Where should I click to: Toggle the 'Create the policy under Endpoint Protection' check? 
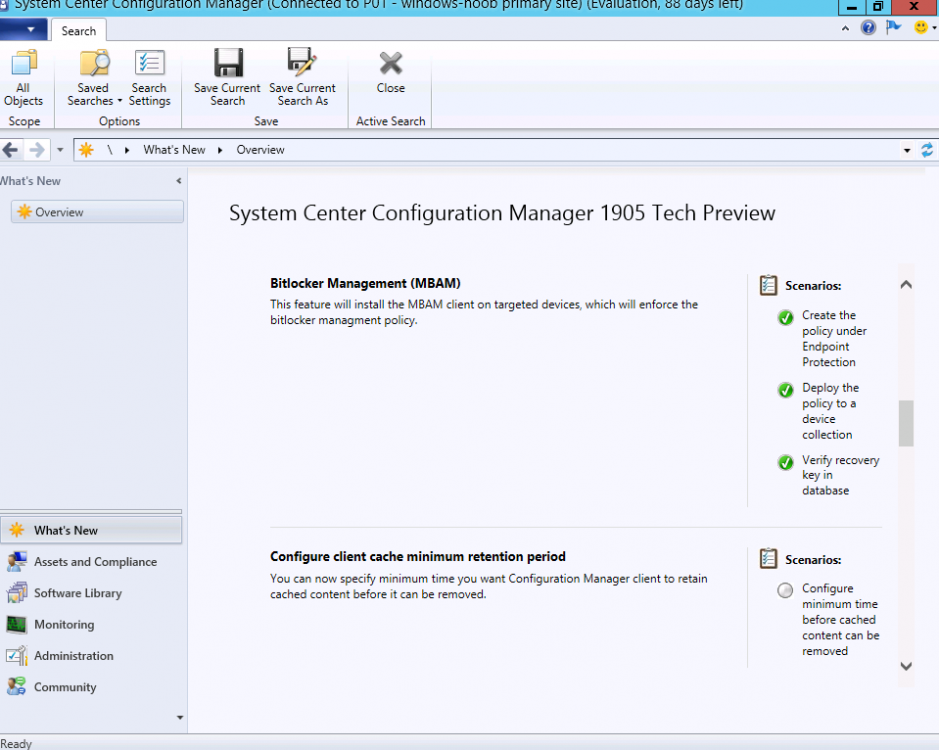pyautogui.click(x=785, y=317)
